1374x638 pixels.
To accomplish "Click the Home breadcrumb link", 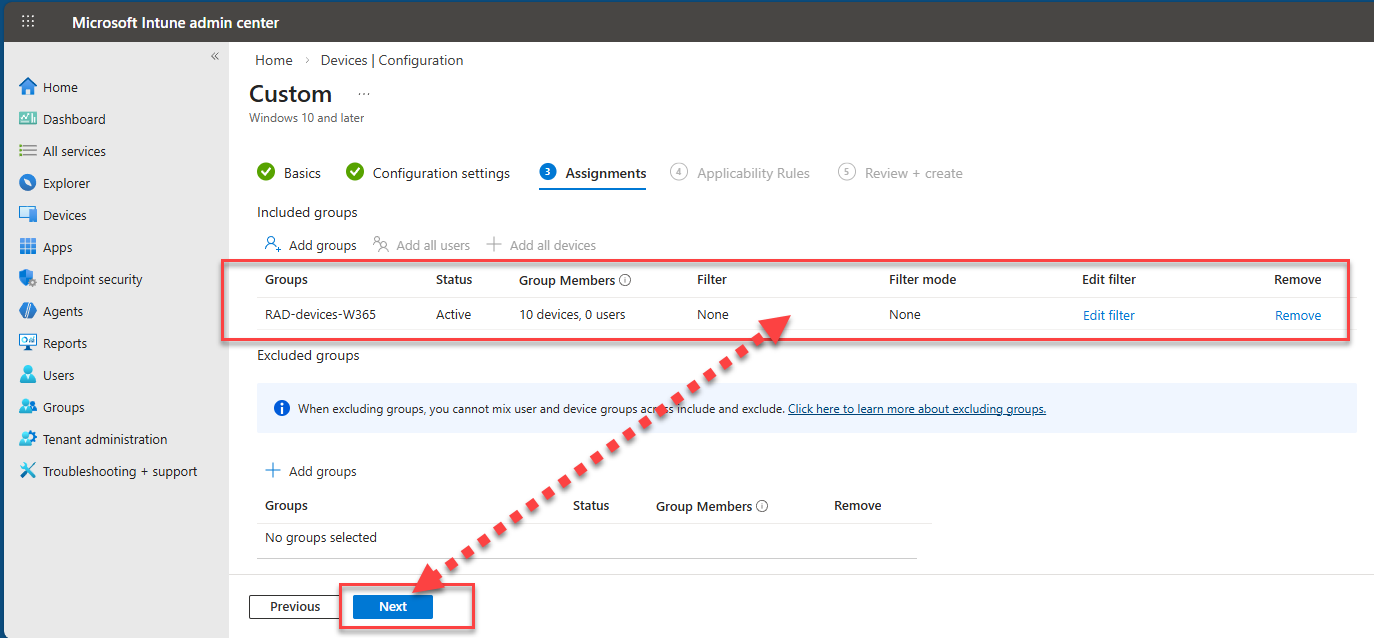I will (274, 60).
